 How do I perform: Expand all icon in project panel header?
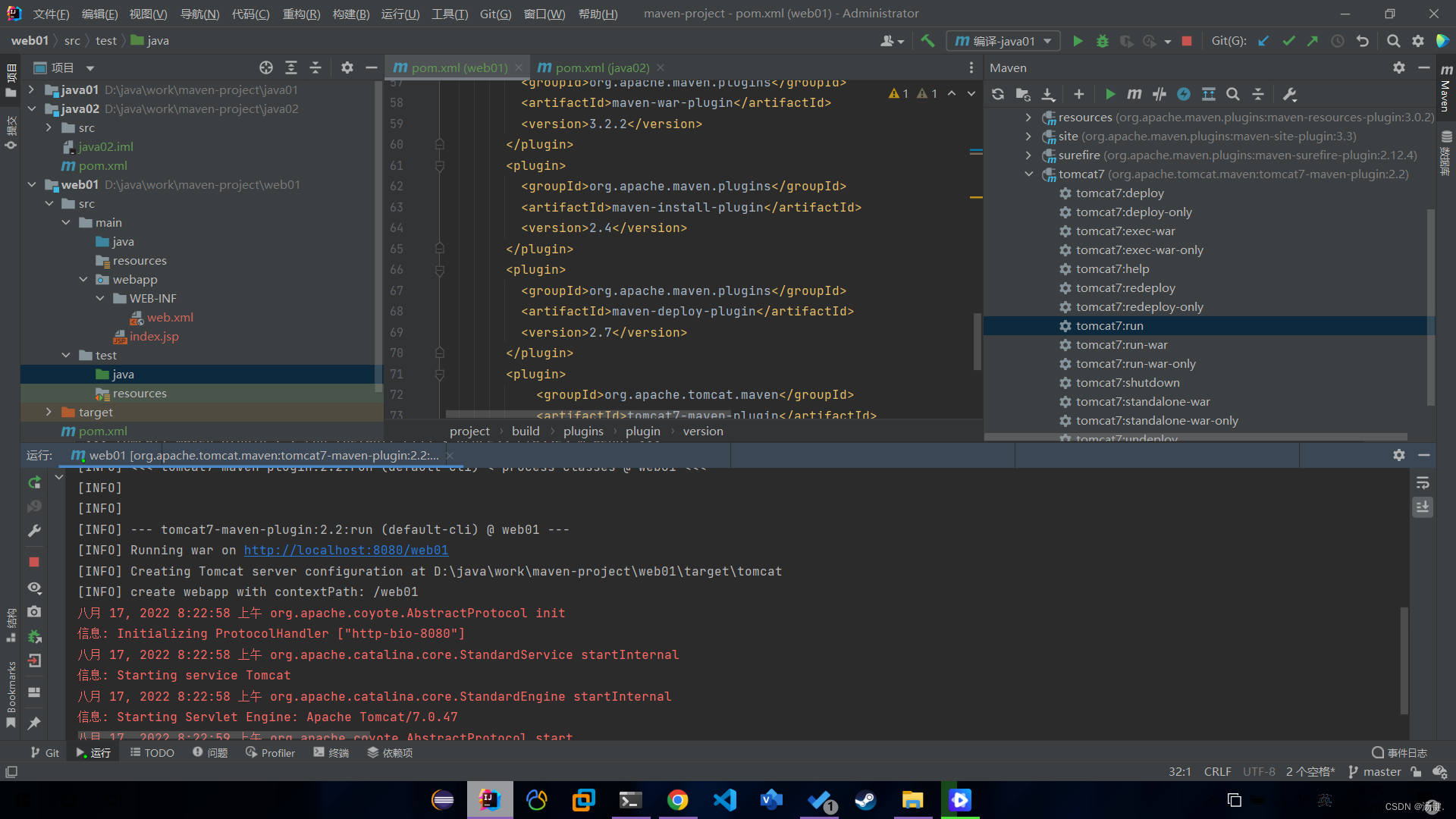coord(291,67)
